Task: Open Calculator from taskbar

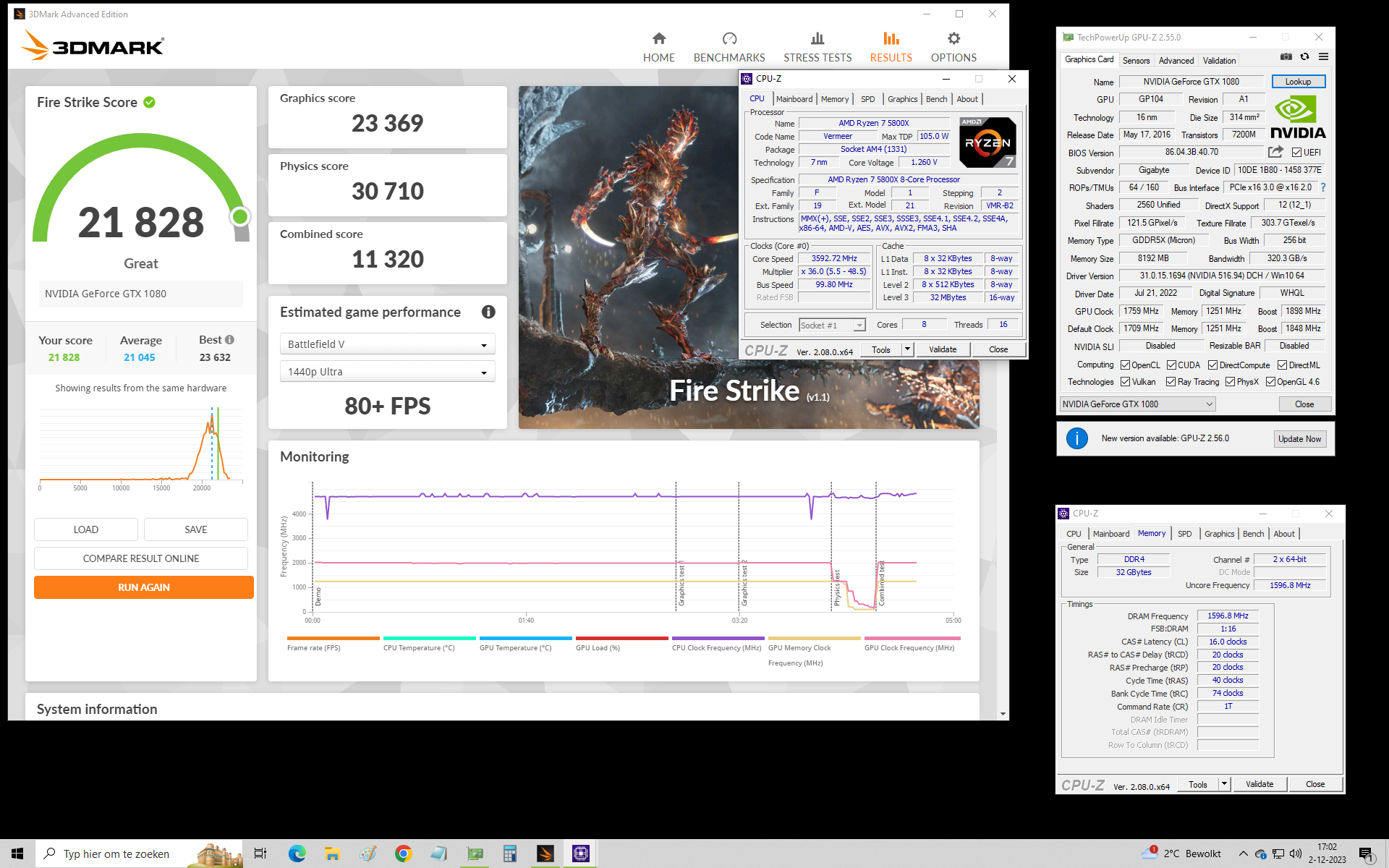Action: [x=510, y=854]
